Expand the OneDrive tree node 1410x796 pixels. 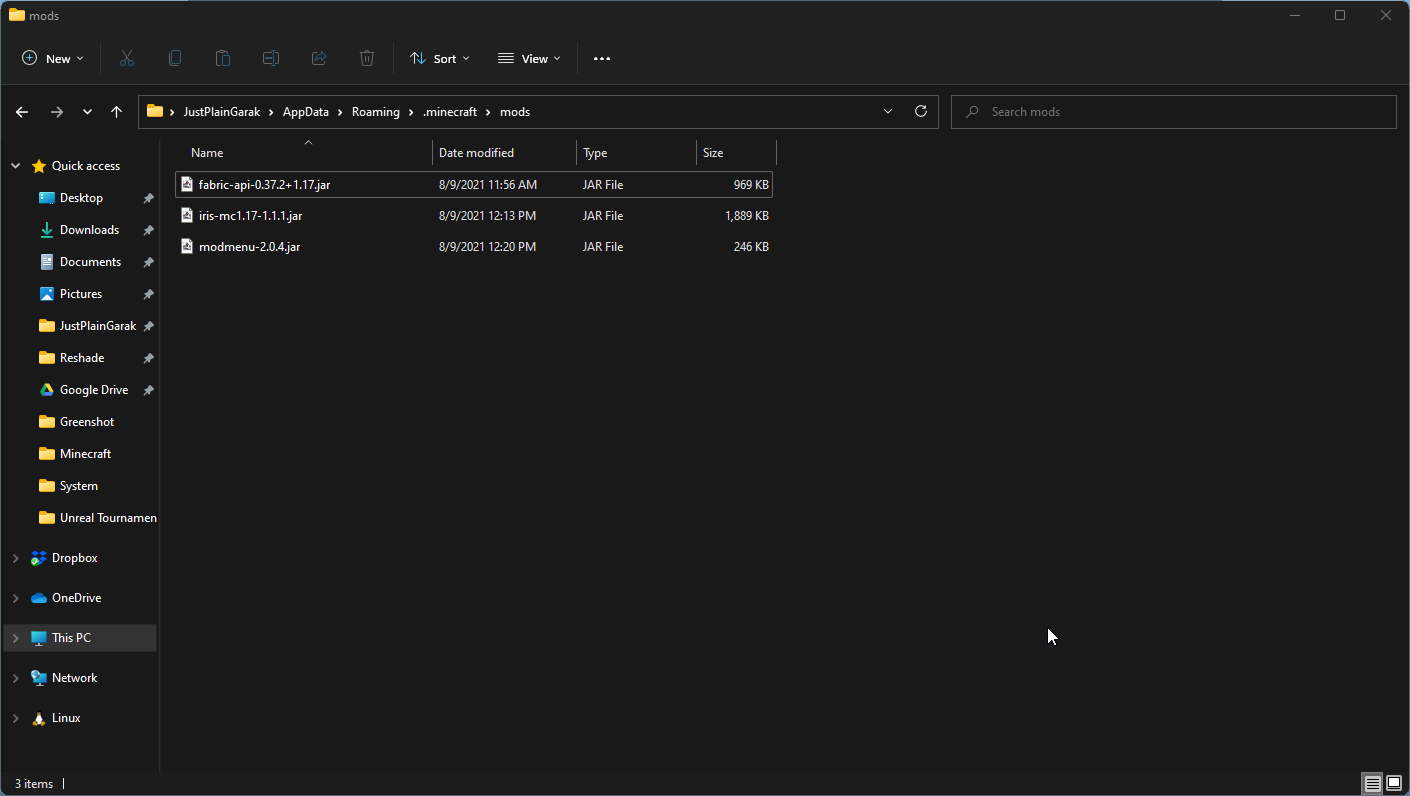pyautogui.click(x=15, y=598)
